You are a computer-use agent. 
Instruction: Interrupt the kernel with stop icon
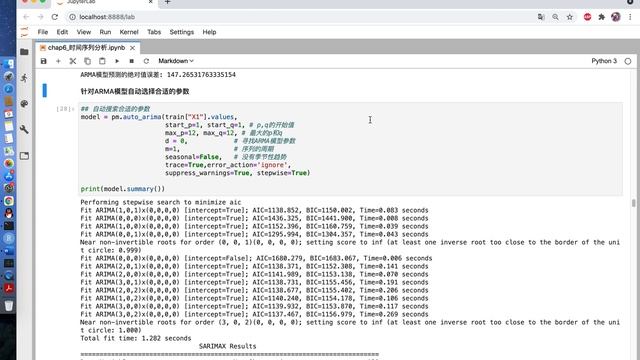(x=131, y=61)
